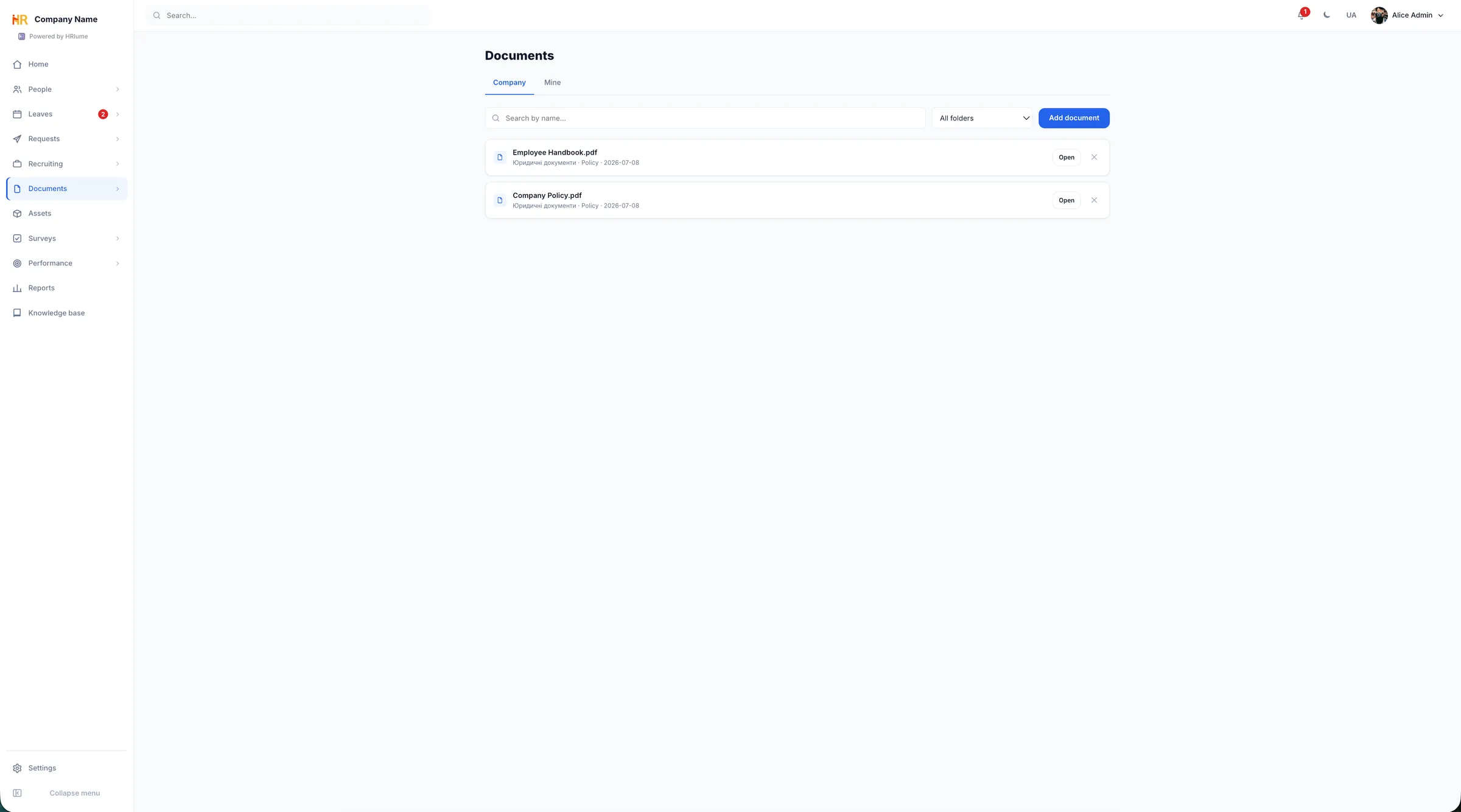Select Documents in the sidebar
Image resolution: width=1461 pixels, height=812 pixels.
(x=66, y=189)
